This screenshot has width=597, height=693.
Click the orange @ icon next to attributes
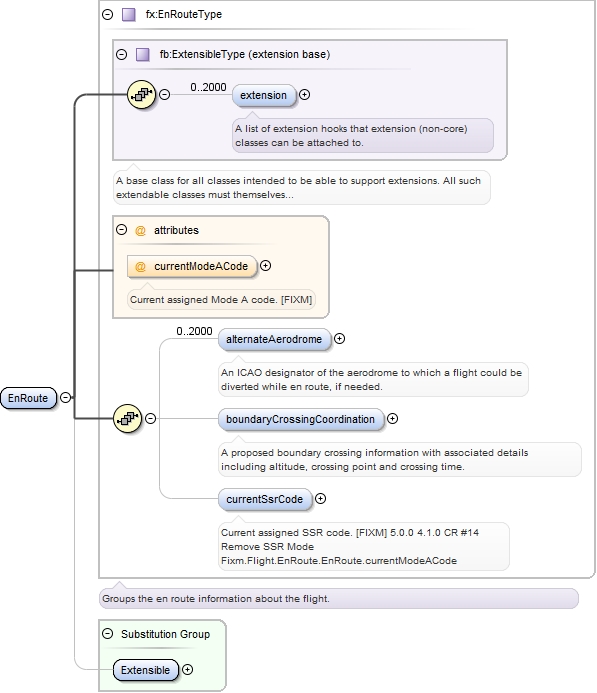(x=140, y=230)
